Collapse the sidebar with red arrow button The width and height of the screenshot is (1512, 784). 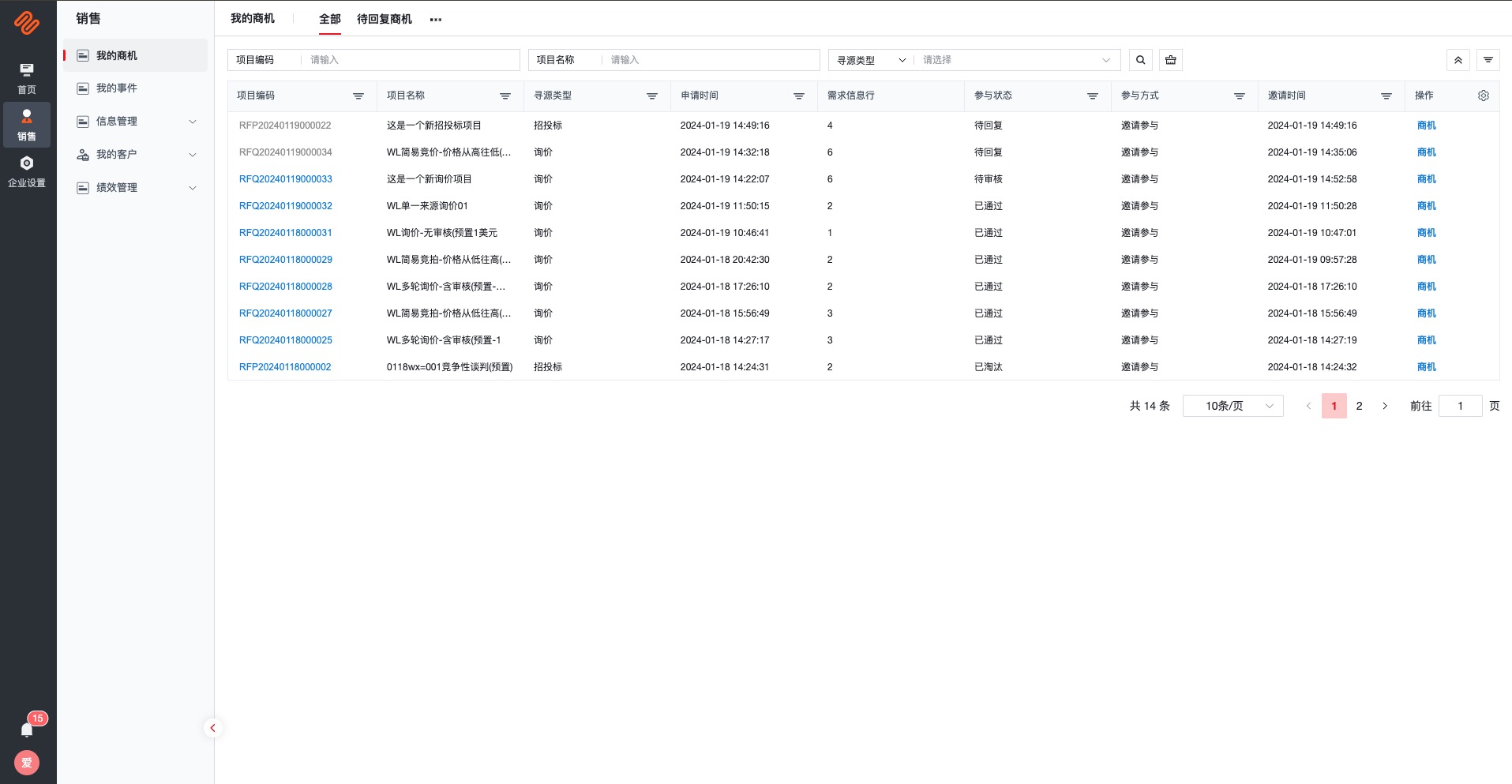[x=212, y=728]
